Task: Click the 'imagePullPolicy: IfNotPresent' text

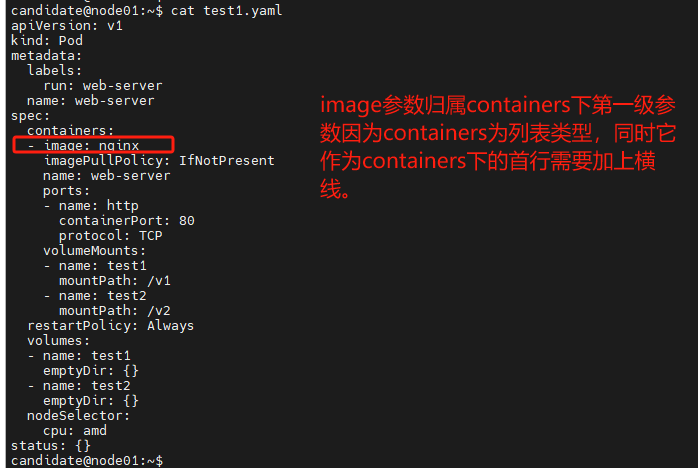Action: 158,160
